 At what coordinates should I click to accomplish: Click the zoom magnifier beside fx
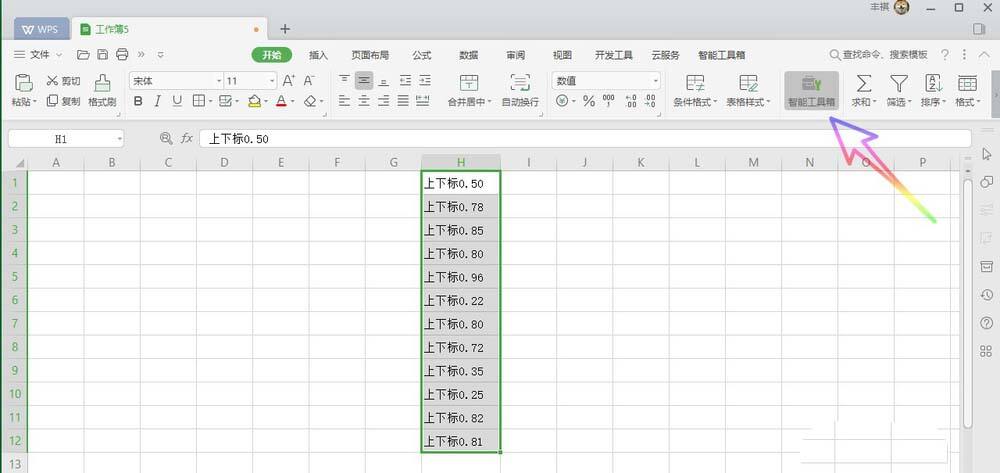point(166,138)
